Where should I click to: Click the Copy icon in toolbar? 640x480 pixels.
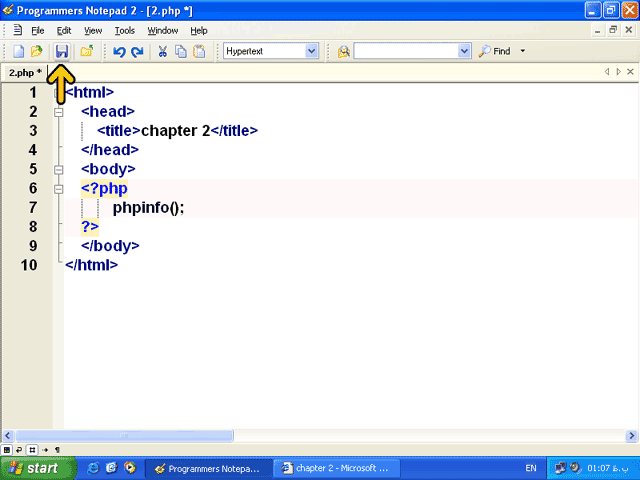coord(181,51)
